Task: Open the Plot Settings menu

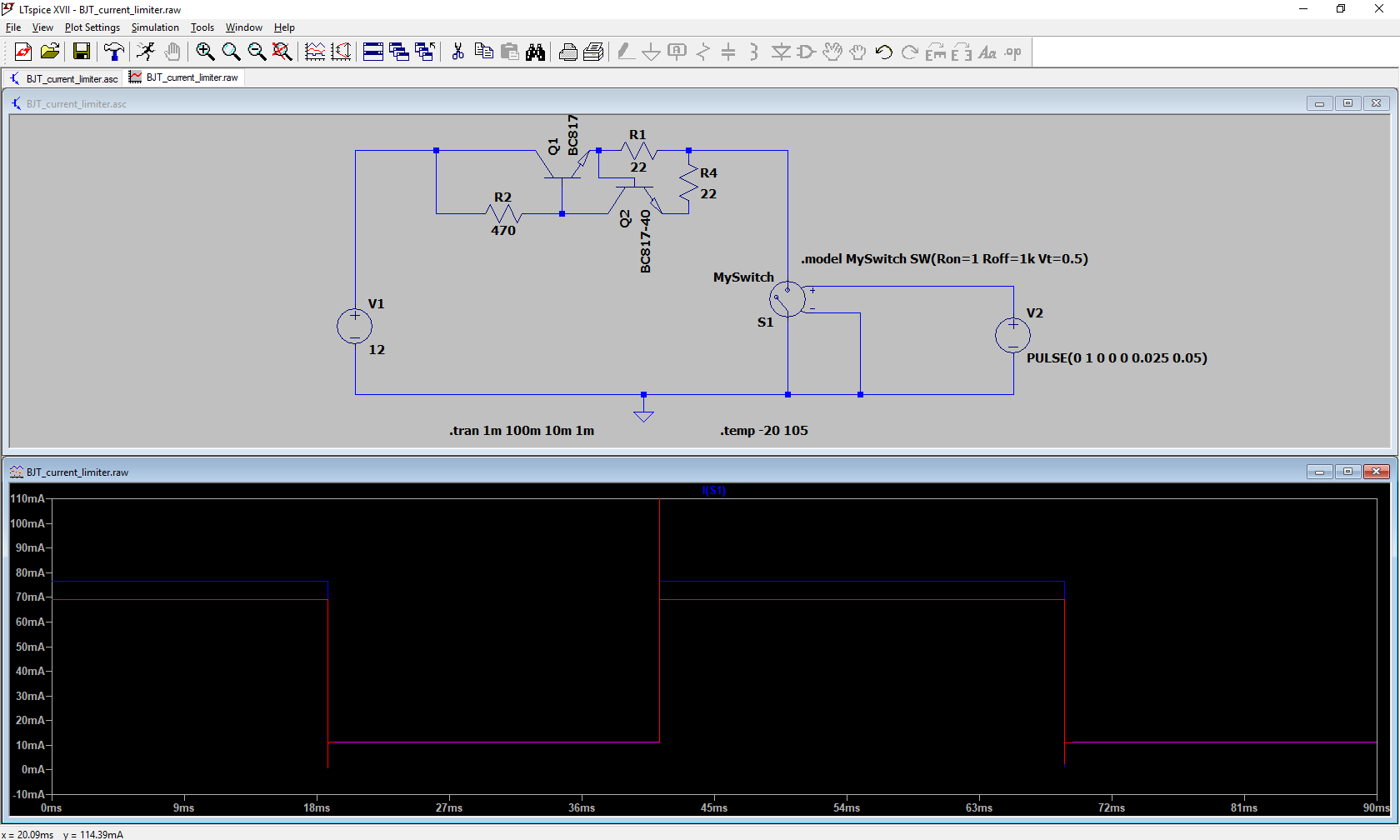Action: click(92, 27)
